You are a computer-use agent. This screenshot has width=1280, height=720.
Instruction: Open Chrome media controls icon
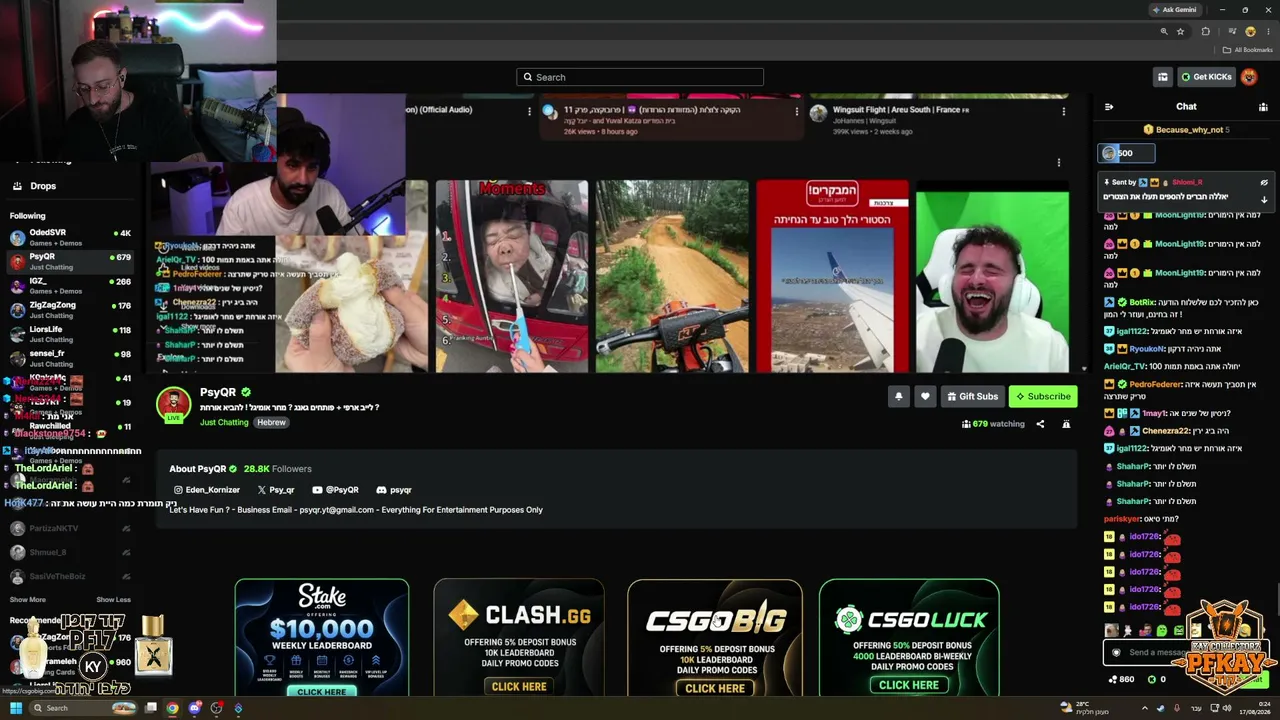coord(1231,32)
